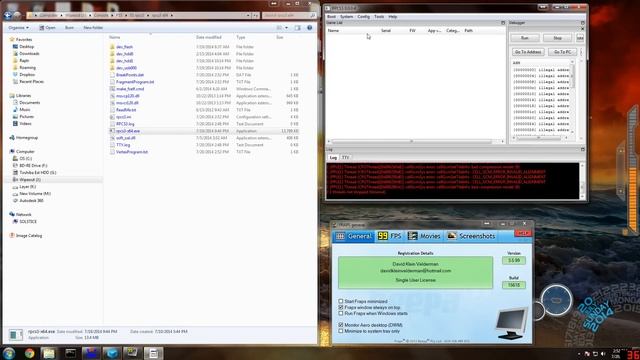The height and width of the screenshot is (360, 640).
Task: Select the RPCS3.log file
Action: [x=125, y=124]
